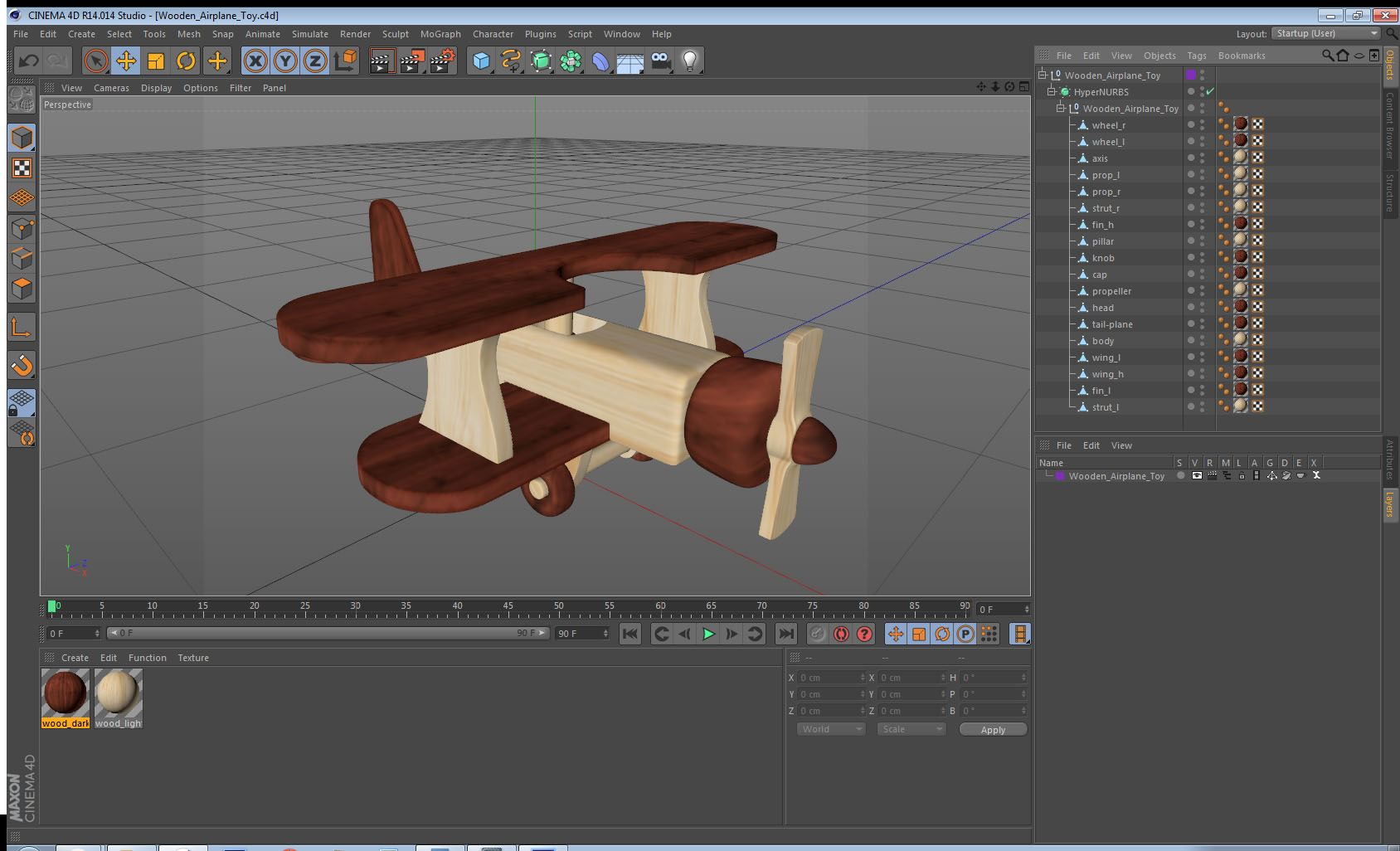Add a camera object

[x=660, y=61]
